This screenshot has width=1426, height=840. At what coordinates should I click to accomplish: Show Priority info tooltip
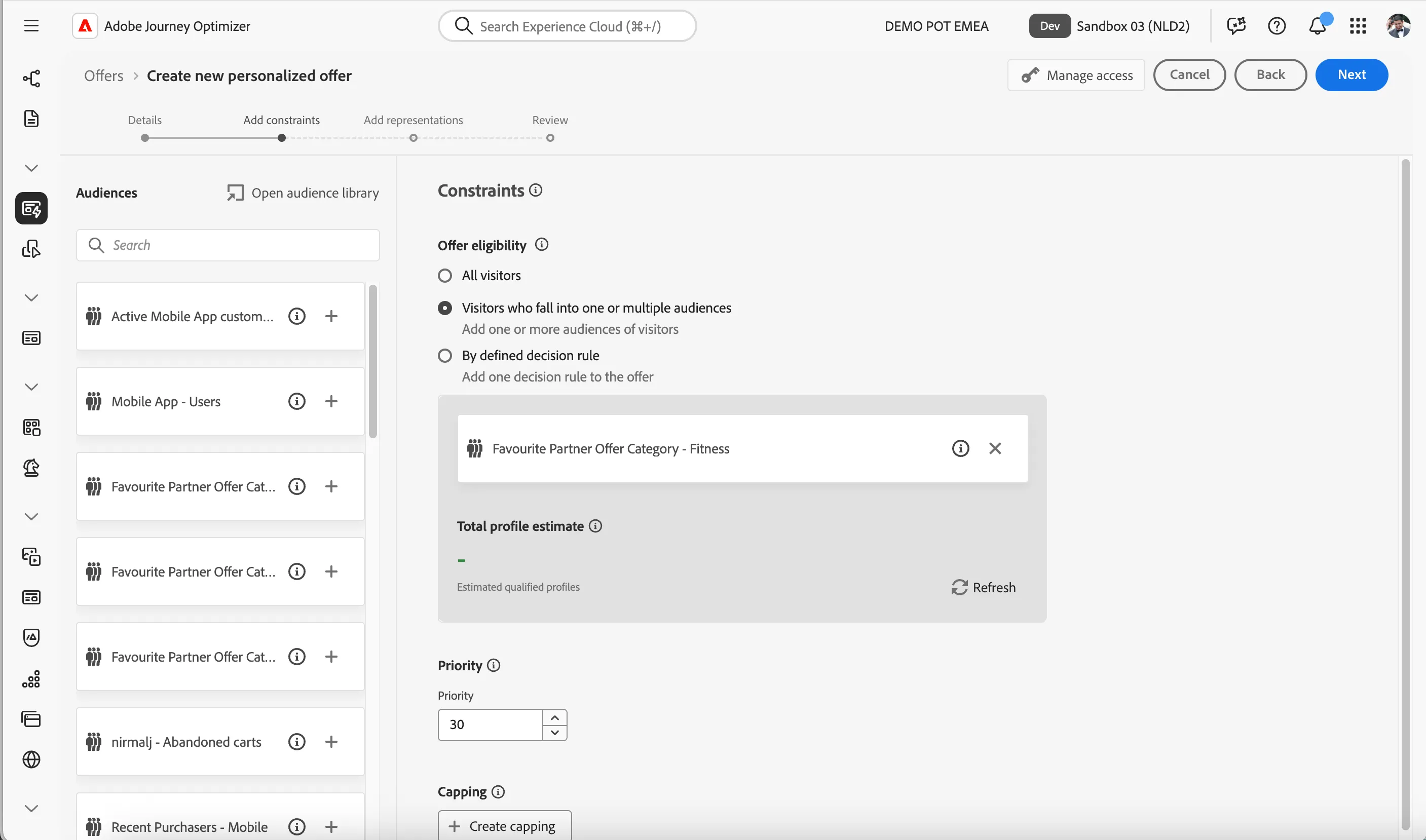[x=493, y=665]
